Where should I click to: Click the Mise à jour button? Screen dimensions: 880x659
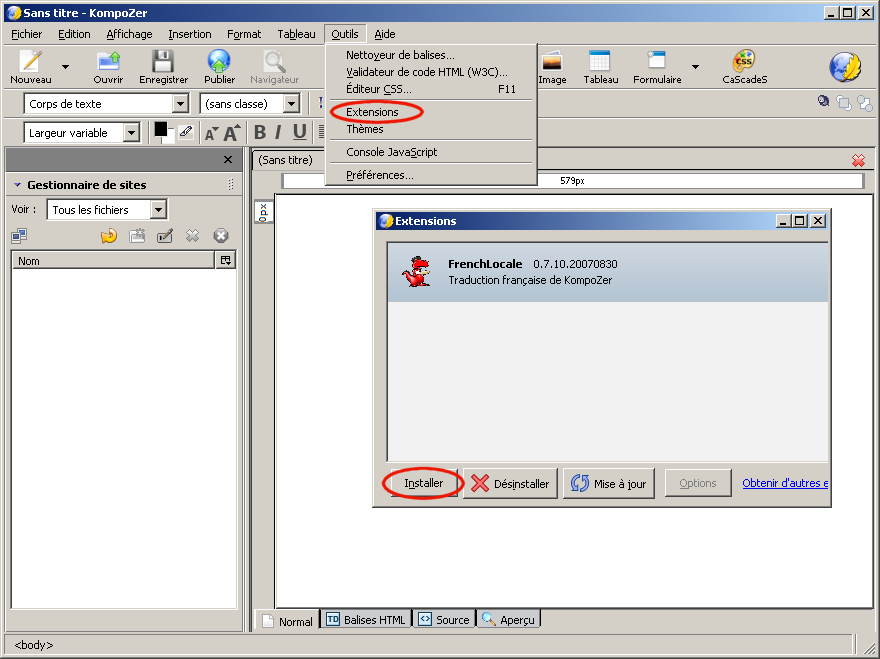(609, 483)
